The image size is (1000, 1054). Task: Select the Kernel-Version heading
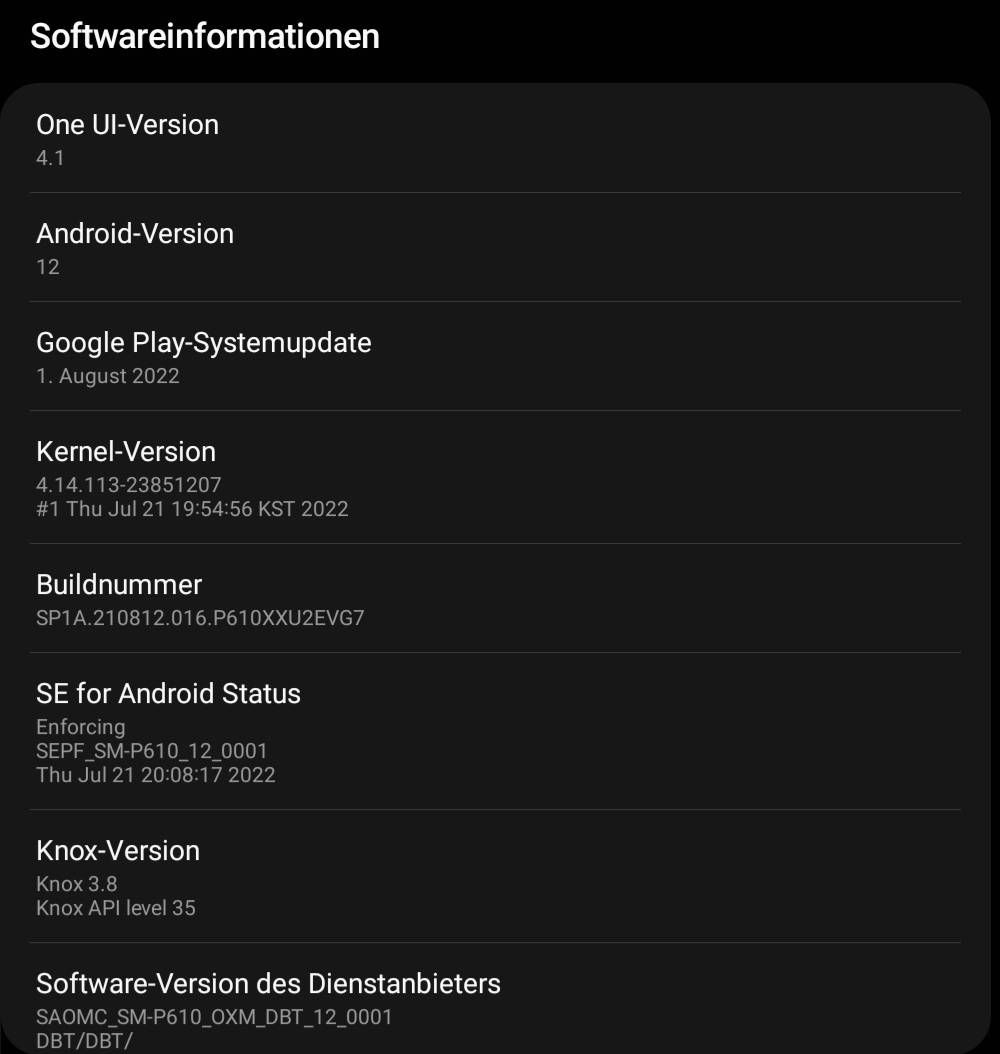(126, 451)
